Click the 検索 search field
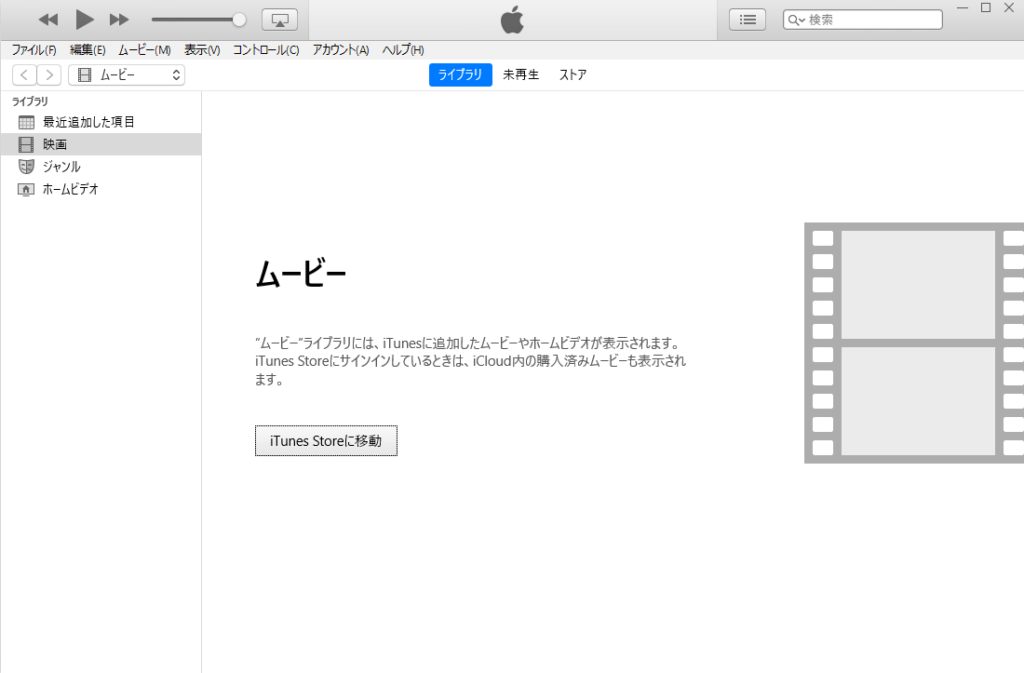The width and height of the screenshot is (1024, 673). tap(862, 20)
